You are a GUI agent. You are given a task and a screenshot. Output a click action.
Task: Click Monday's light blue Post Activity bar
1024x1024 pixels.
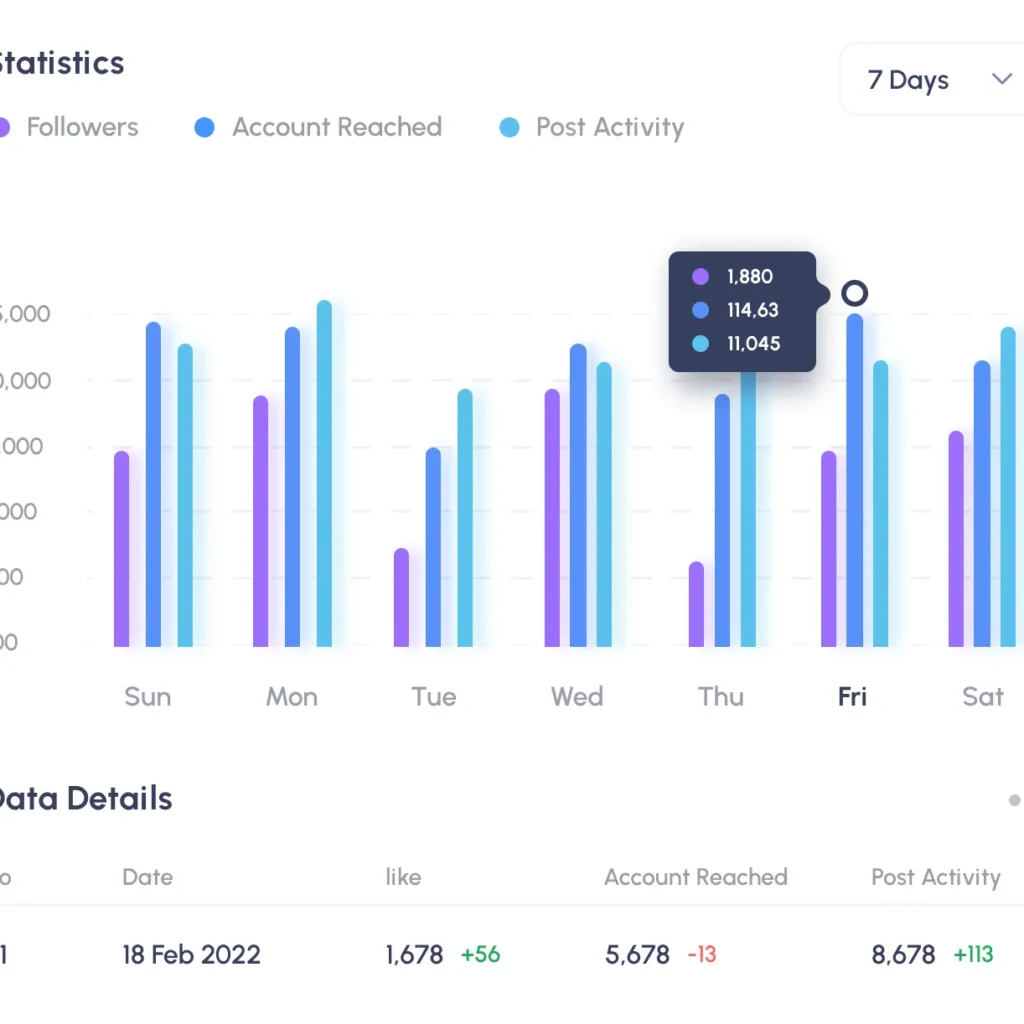[x=324, y=475]
